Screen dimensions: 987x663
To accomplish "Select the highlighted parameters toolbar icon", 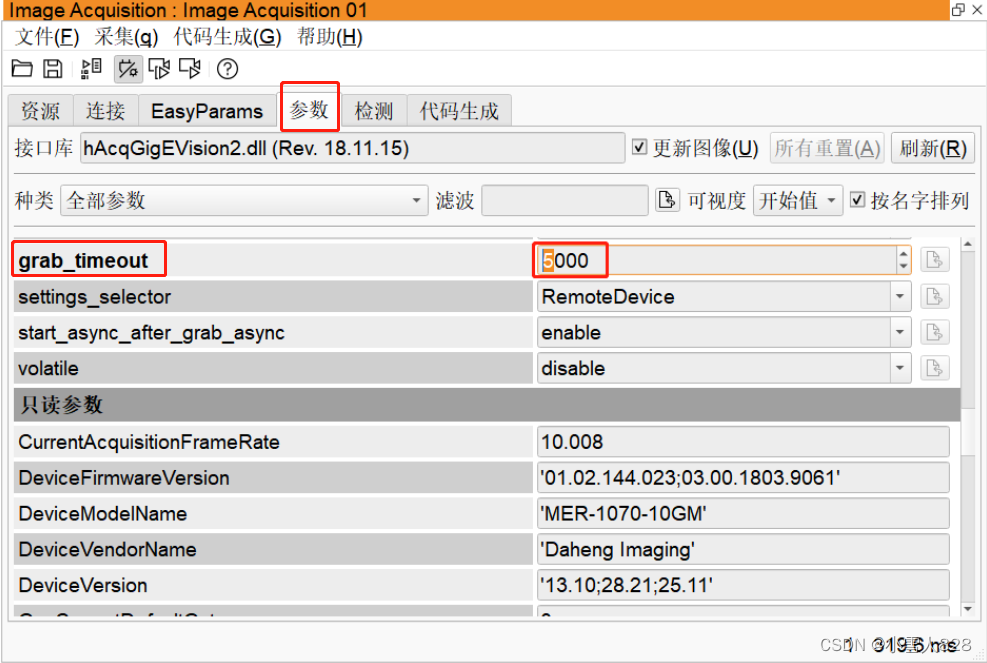I will [x=127, y=68].
